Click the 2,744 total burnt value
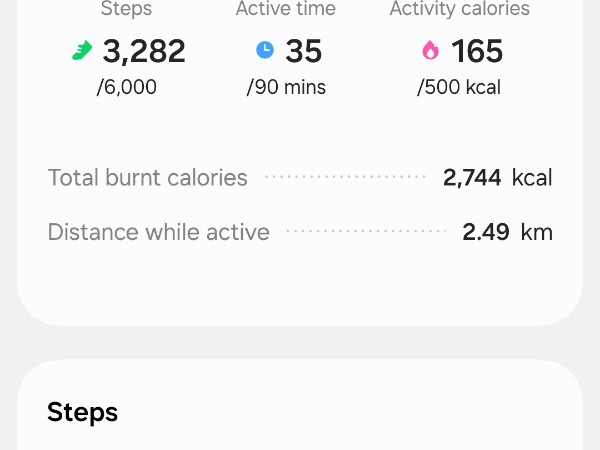 pos(471,178)
